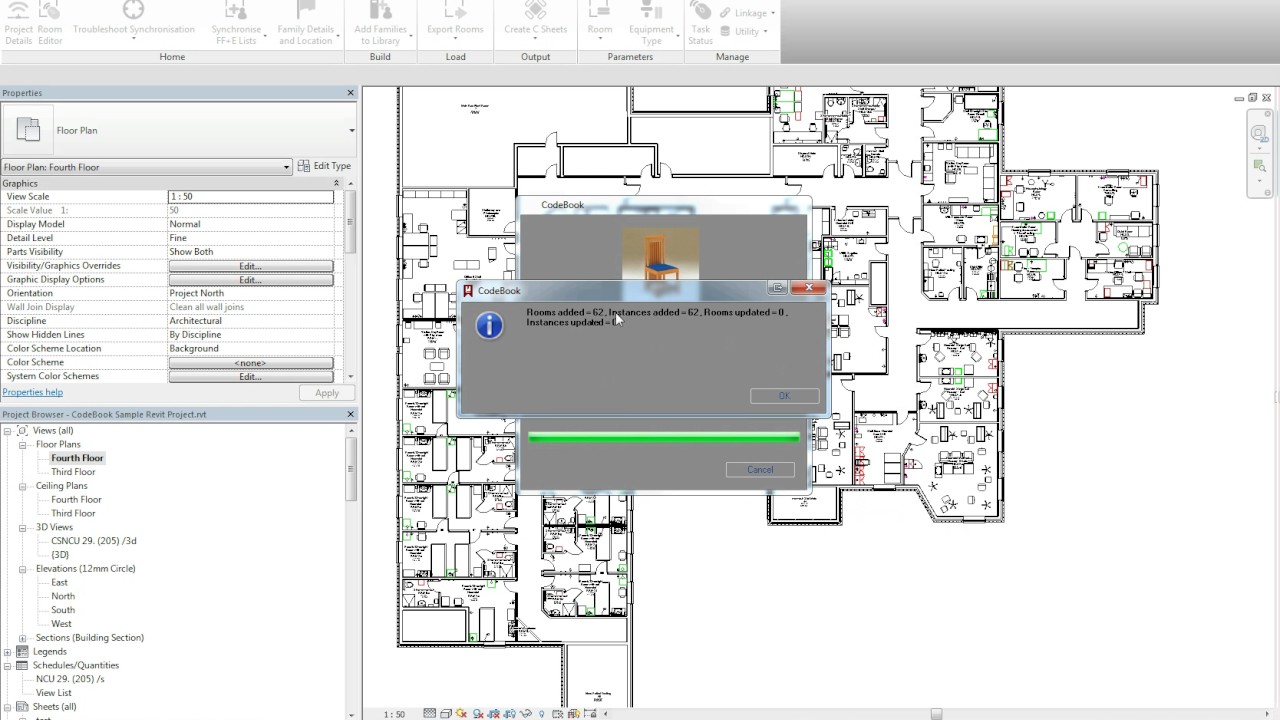Collapse Elevations (12mm Circle) node

[23, 569]
